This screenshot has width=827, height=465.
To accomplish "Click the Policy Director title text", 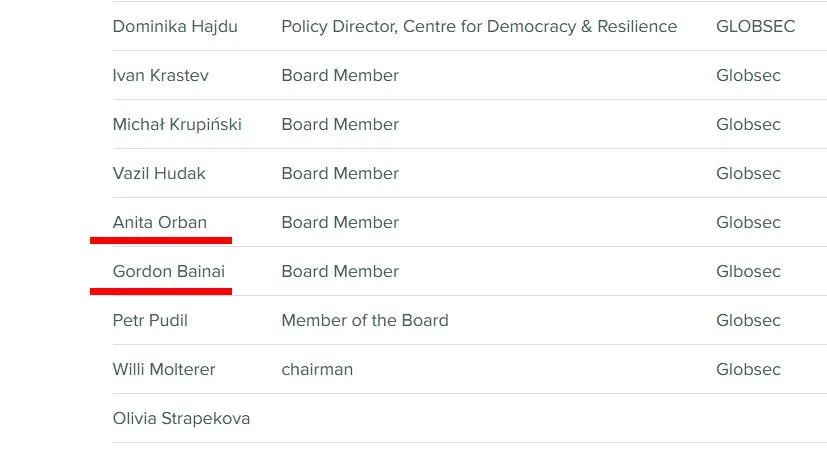I will click(x=479, y=27).
